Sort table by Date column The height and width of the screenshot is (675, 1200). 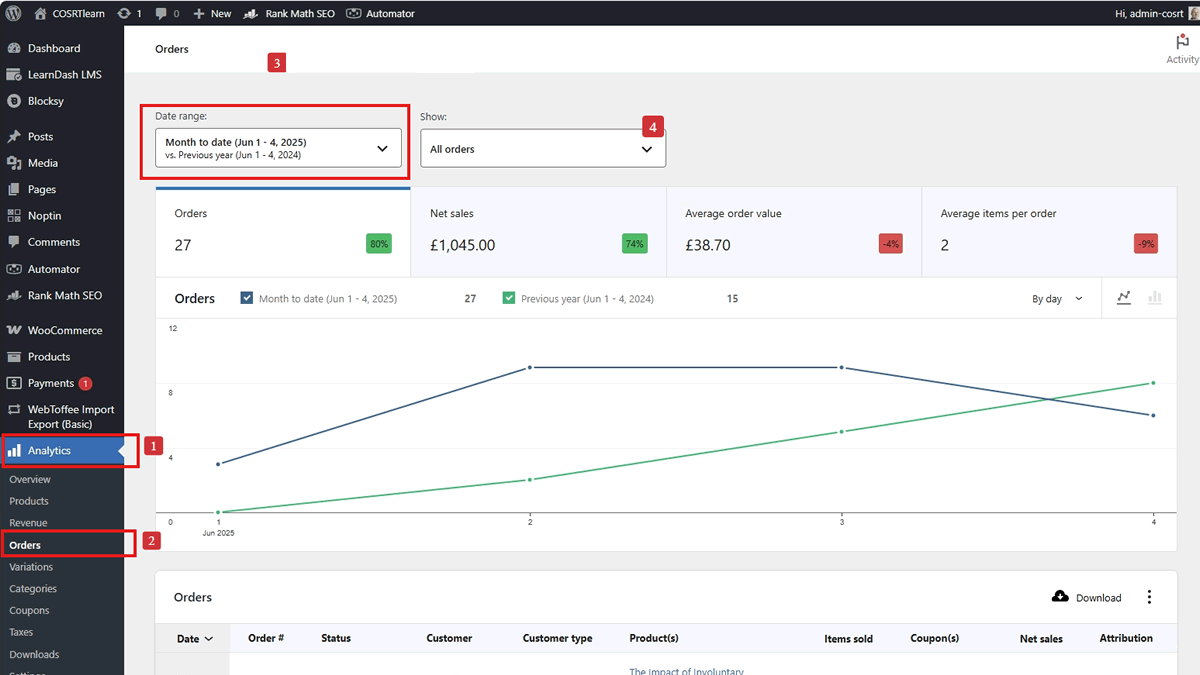click(x=194, y=638)
